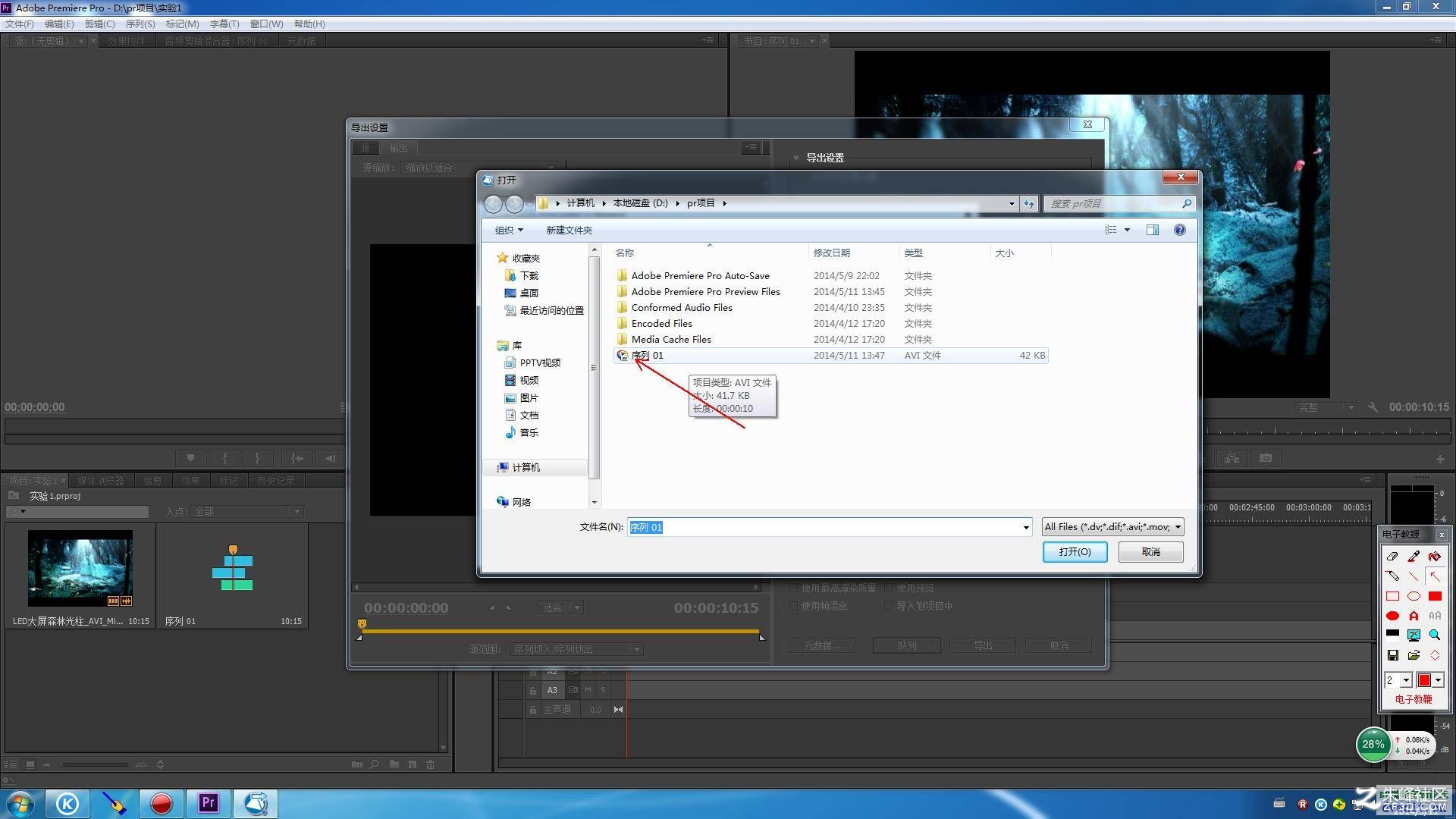Click the view mode icon in Open dialog
Viewport: 1456px width, 819px height.
click(x=1111, y=230)
